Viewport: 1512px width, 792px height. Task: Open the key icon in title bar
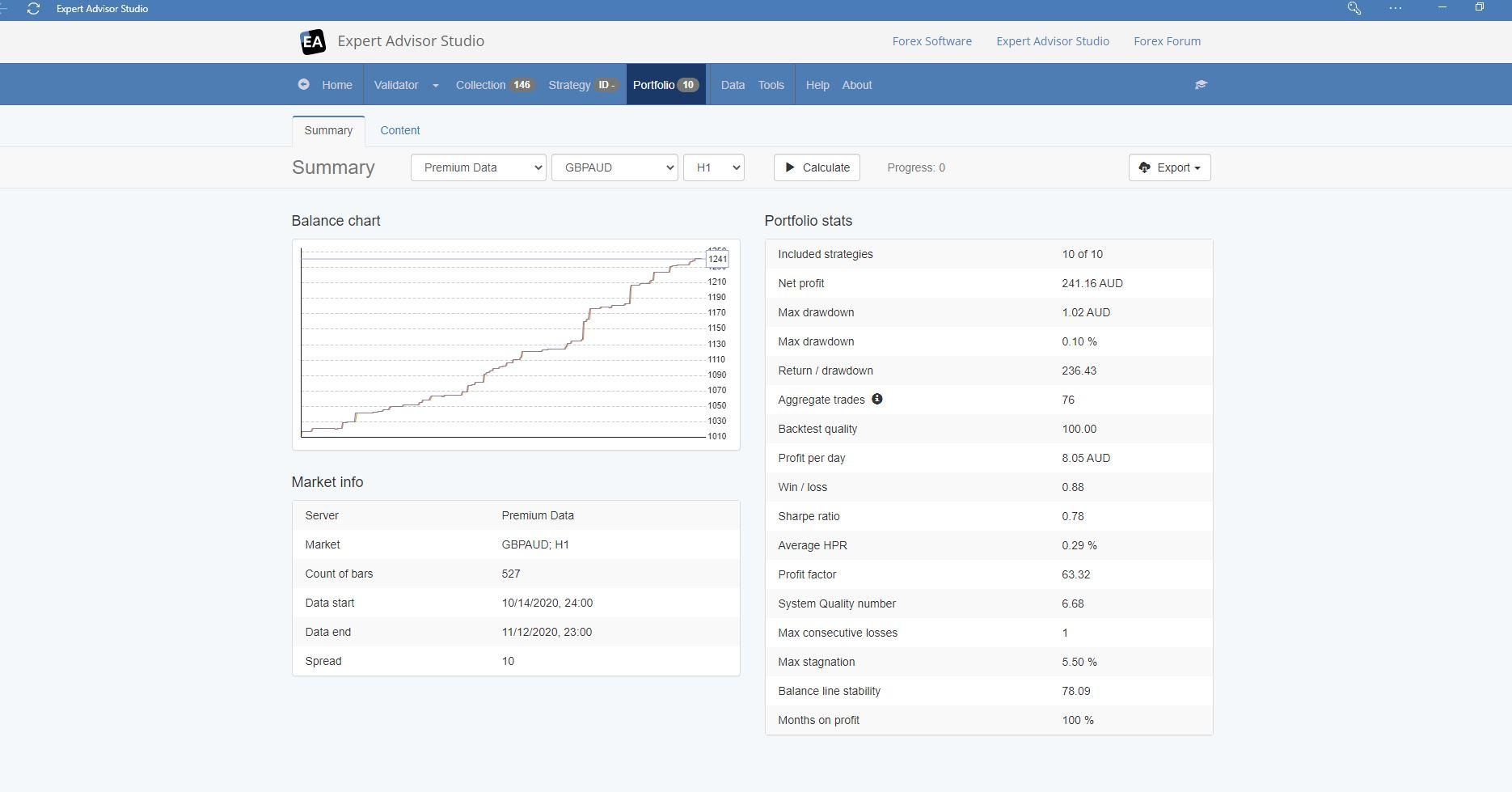(1354, 8)
